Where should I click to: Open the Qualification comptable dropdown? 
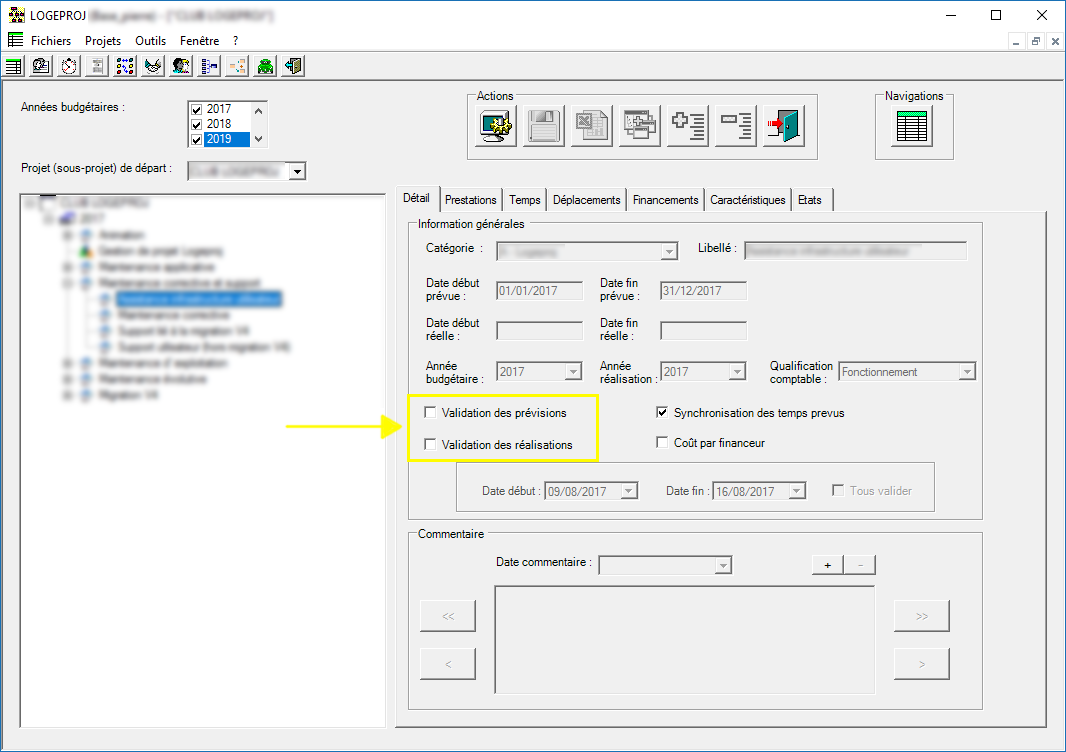(x=967, y=372)
